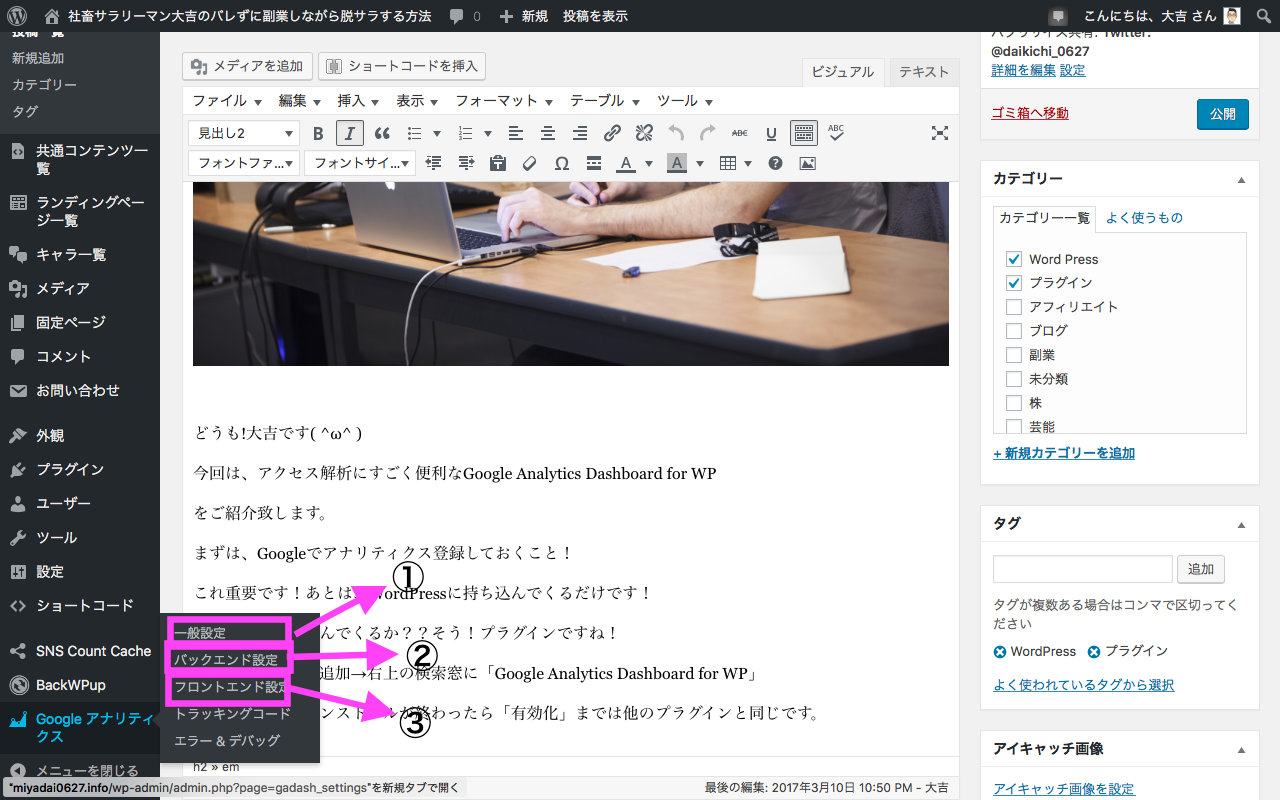
Task: Open the フォントサイズ dropdown
Action: tap(360, 163)
